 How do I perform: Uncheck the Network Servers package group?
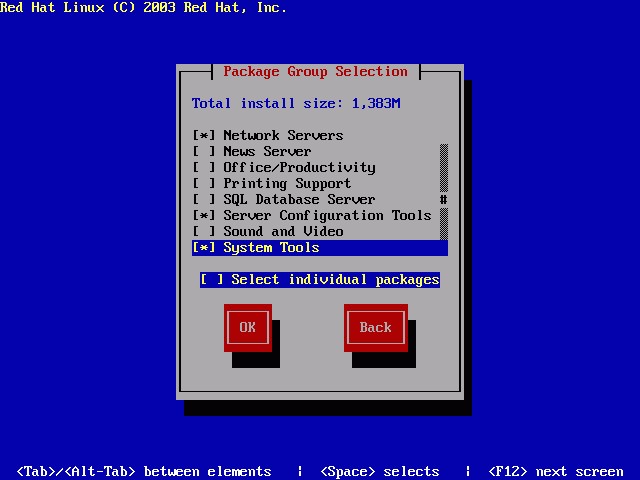click(204, 136)
